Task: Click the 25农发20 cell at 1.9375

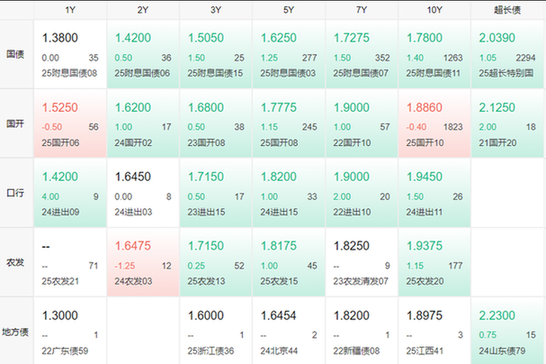Action: [434, 262]
